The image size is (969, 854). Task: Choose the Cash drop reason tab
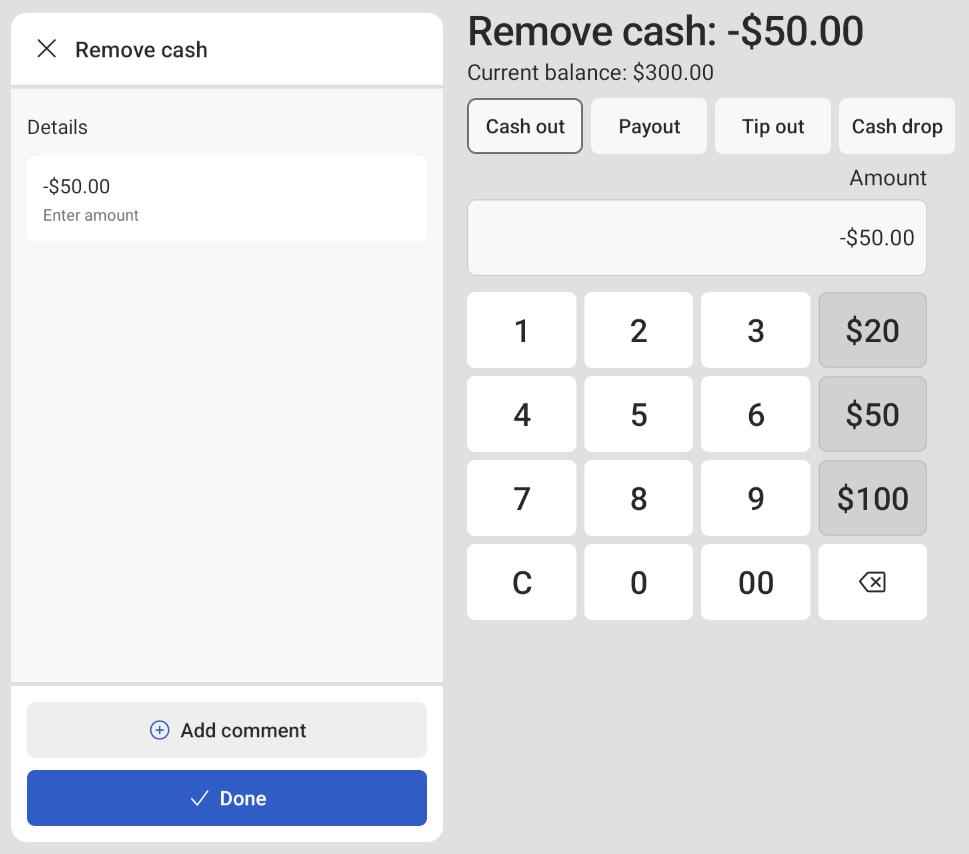(897, 126)
